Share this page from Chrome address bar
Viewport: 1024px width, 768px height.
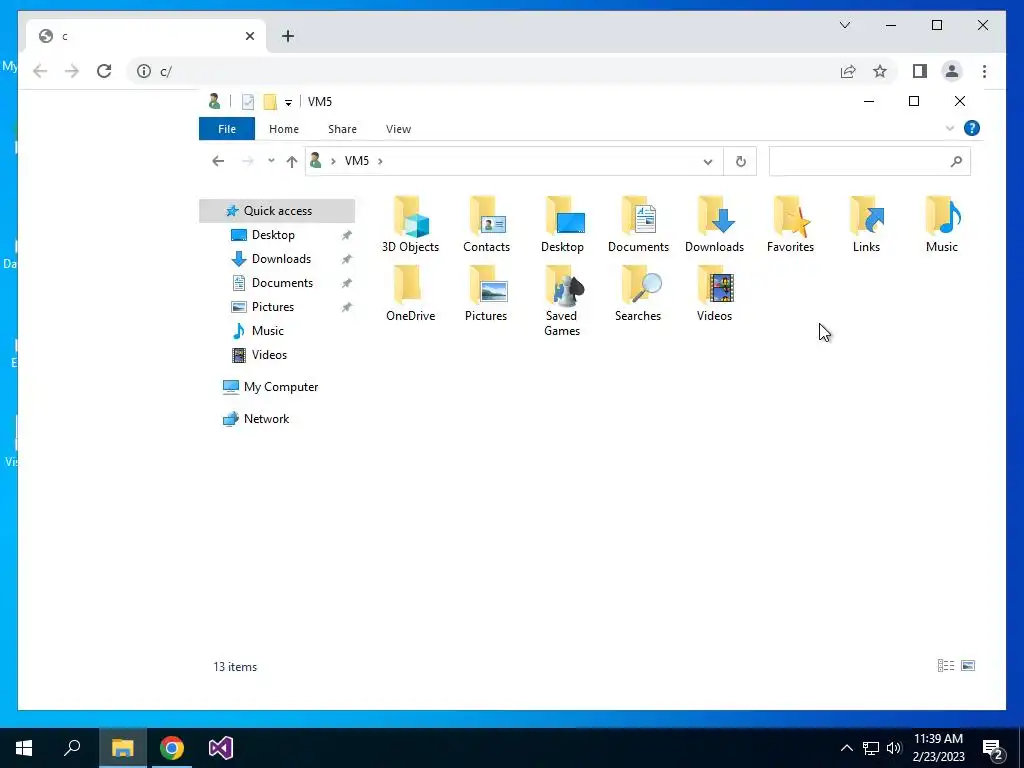(x=848, y=71)
